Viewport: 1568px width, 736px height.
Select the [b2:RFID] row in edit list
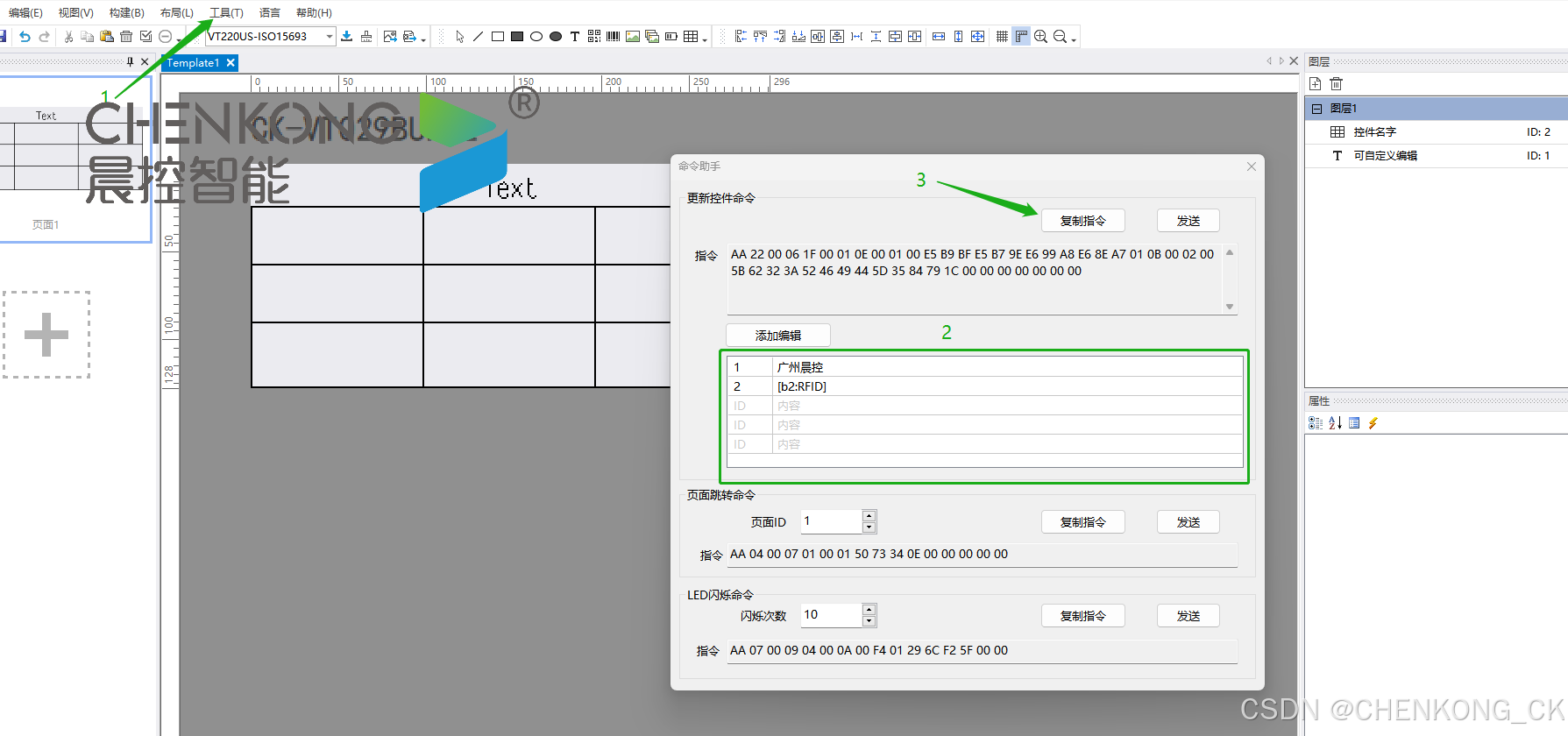coord(985,386)
